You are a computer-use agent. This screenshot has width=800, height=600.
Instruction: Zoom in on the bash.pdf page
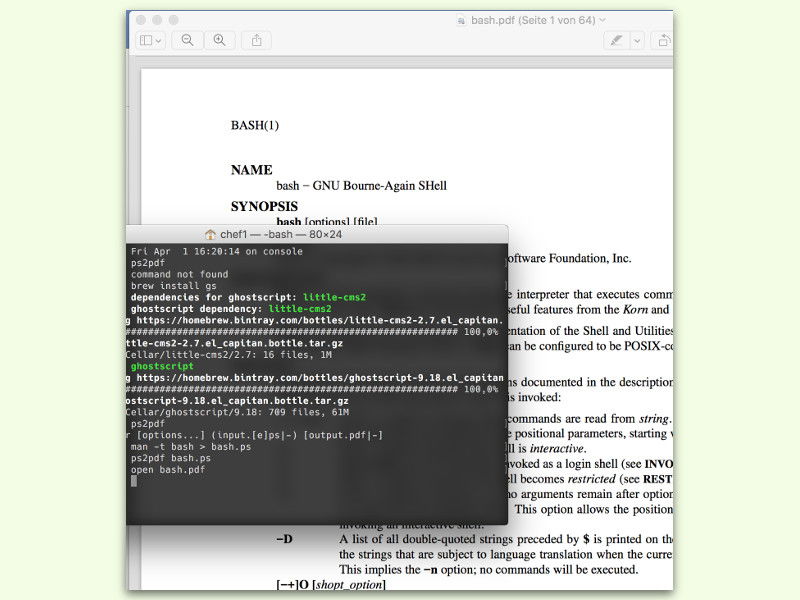[219, 40]
